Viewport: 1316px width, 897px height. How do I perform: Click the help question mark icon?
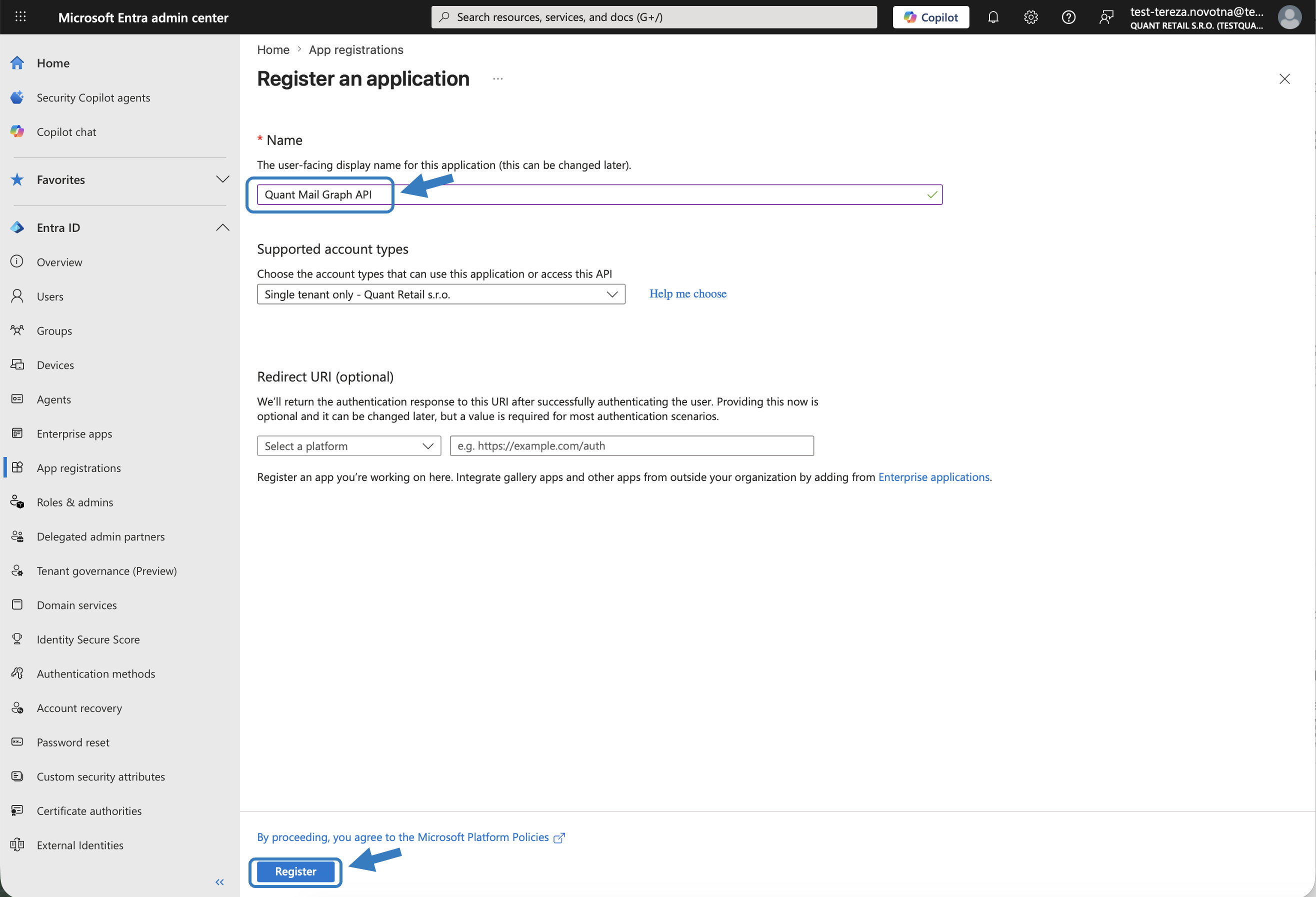[x=1068, y=17]
